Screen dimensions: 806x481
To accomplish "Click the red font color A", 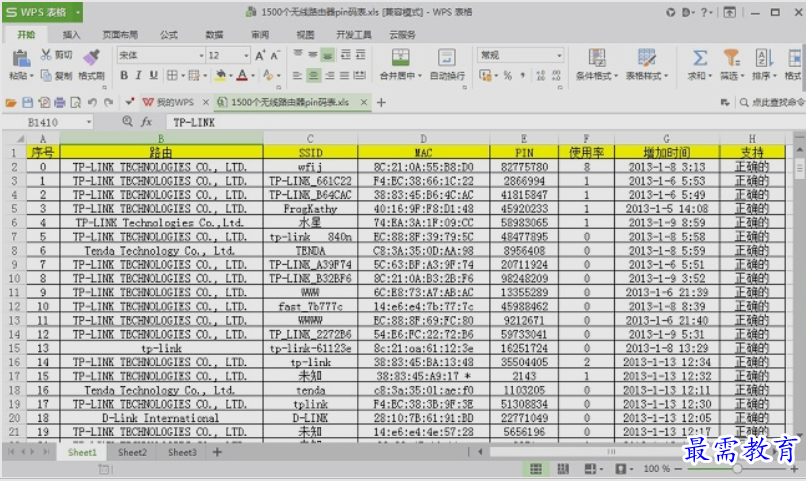I will coord(242,76).
